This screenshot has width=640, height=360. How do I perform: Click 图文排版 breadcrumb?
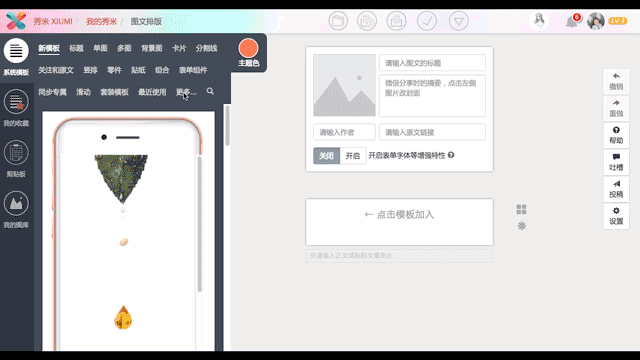coord(146,21)
